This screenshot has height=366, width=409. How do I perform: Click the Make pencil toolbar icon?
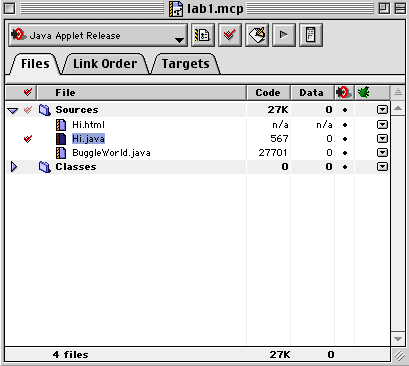257,35
